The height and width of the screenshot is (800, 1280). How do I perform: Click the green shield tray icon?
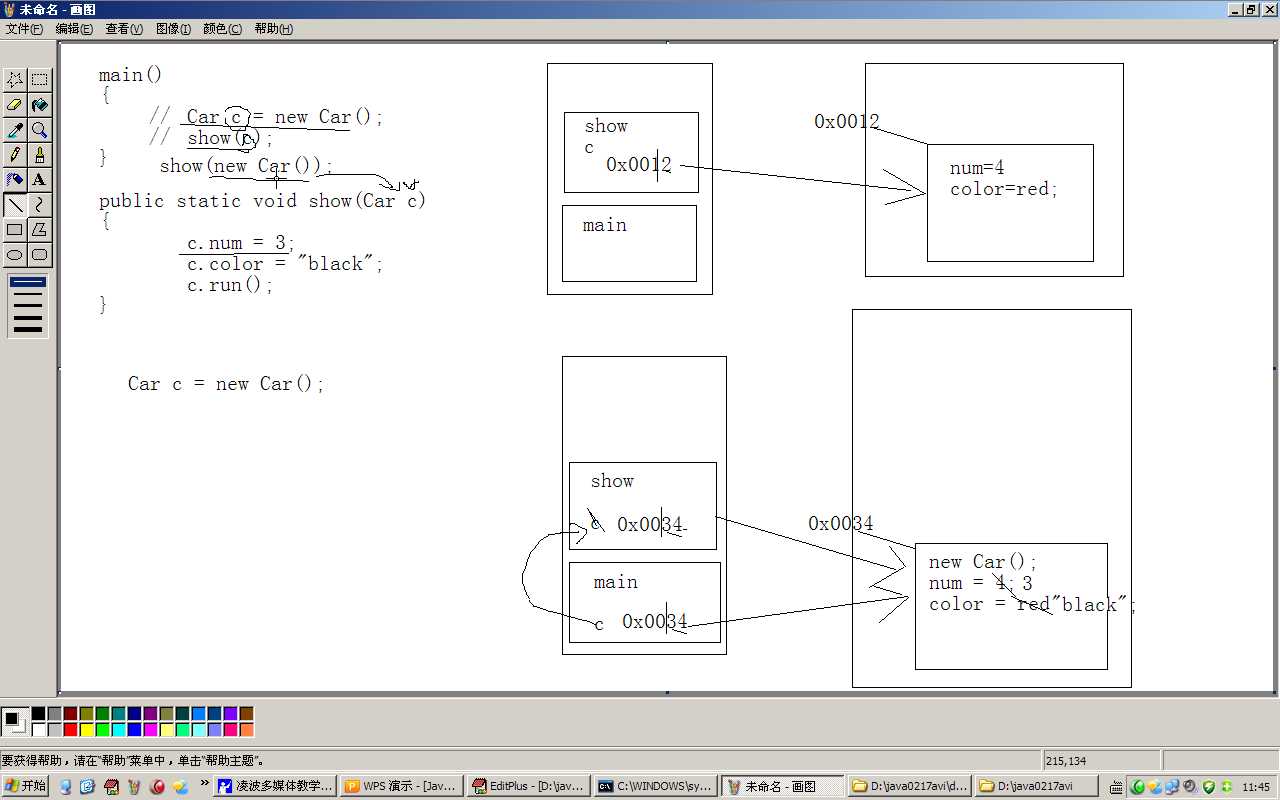pos(1209,787)
